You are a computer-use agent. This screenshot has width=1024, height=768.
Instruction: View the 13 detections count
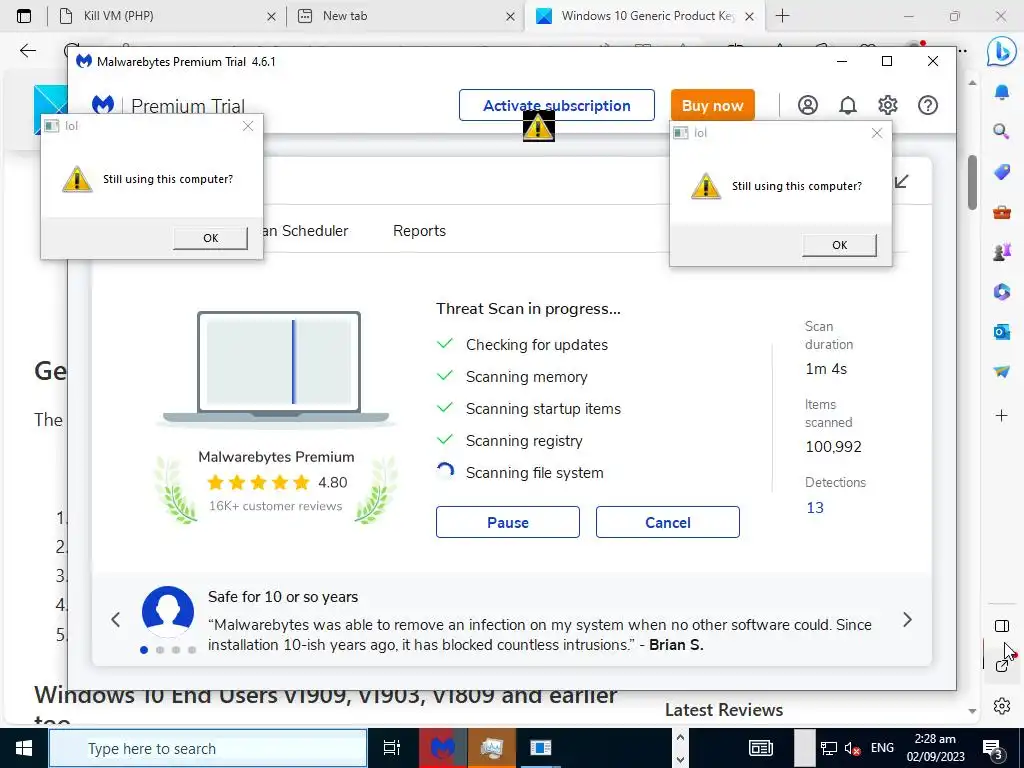tap(815, 507)
